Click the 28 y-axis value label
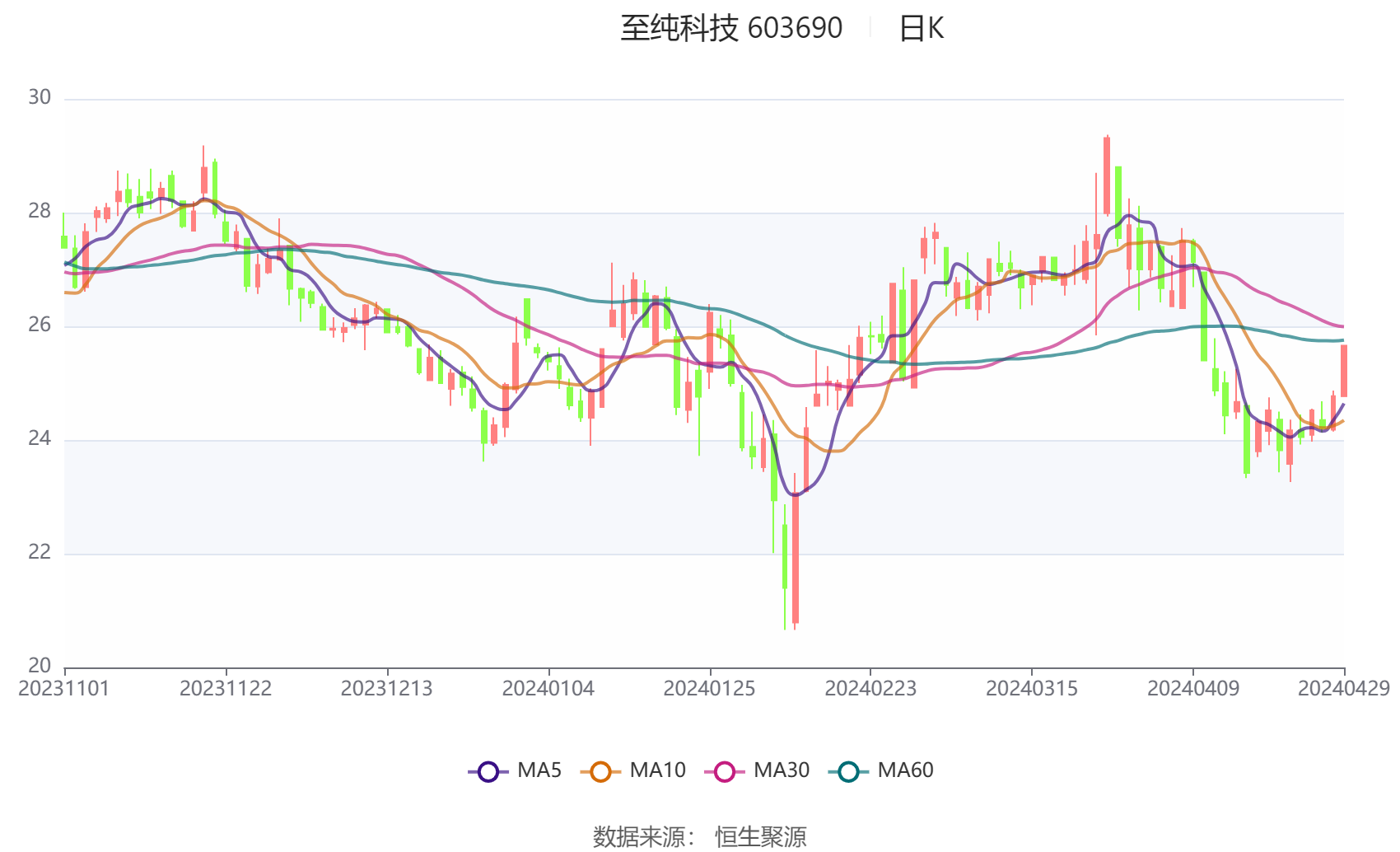The height and width of the screenshot is (852, 1400). tap(40, 211)
